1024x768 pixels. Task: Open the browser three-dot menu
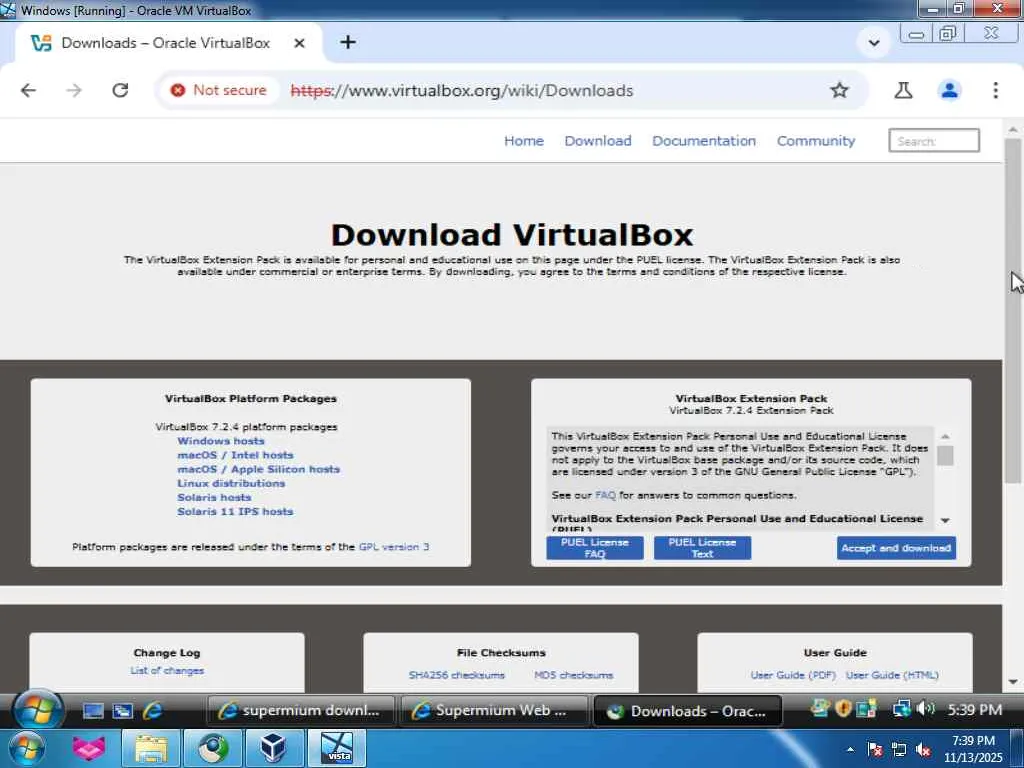click(995, 90)
